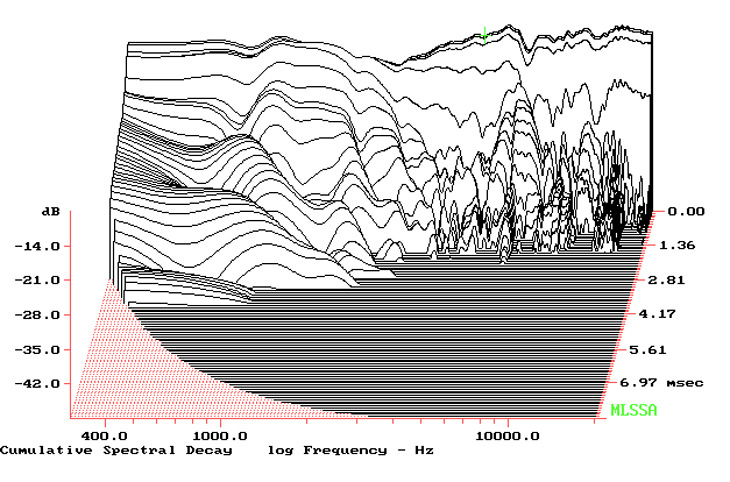730x482 pixels.
Task: Select the 400.0 frequency axis label
Action: click(x=102, y=436)
